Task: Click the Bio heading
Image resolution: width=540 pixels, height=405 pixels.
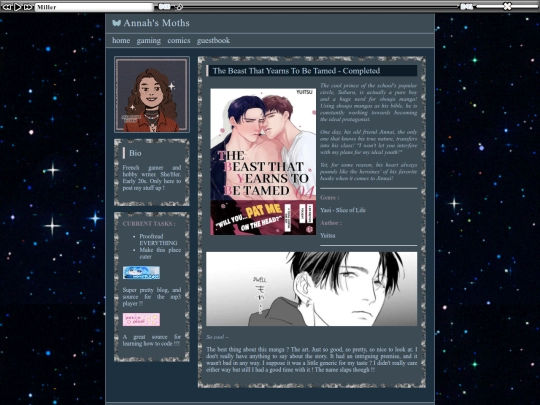Action: tap(135, 153)
